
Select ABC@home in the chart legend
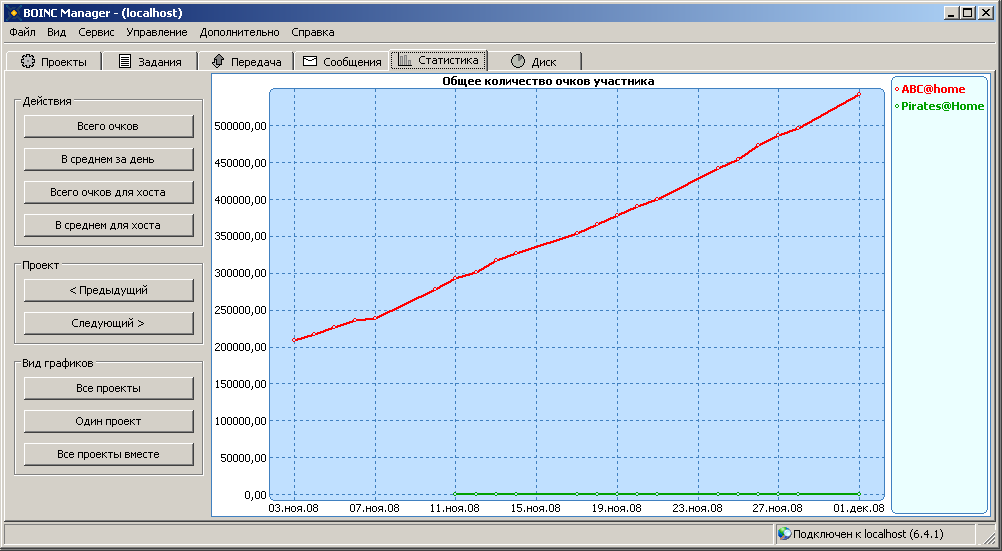point(933,89)
